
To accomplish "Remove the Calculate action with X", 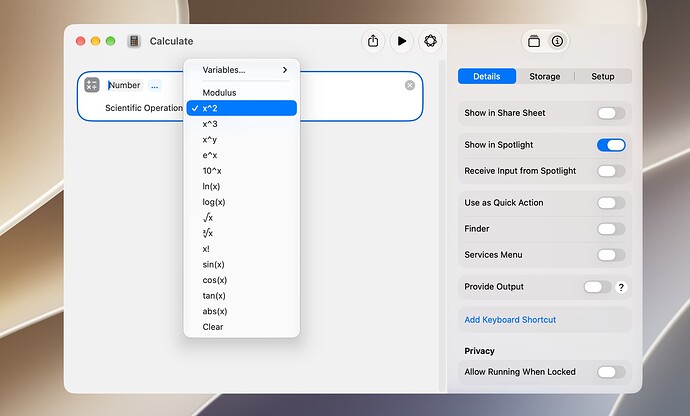I will (410, 85).
